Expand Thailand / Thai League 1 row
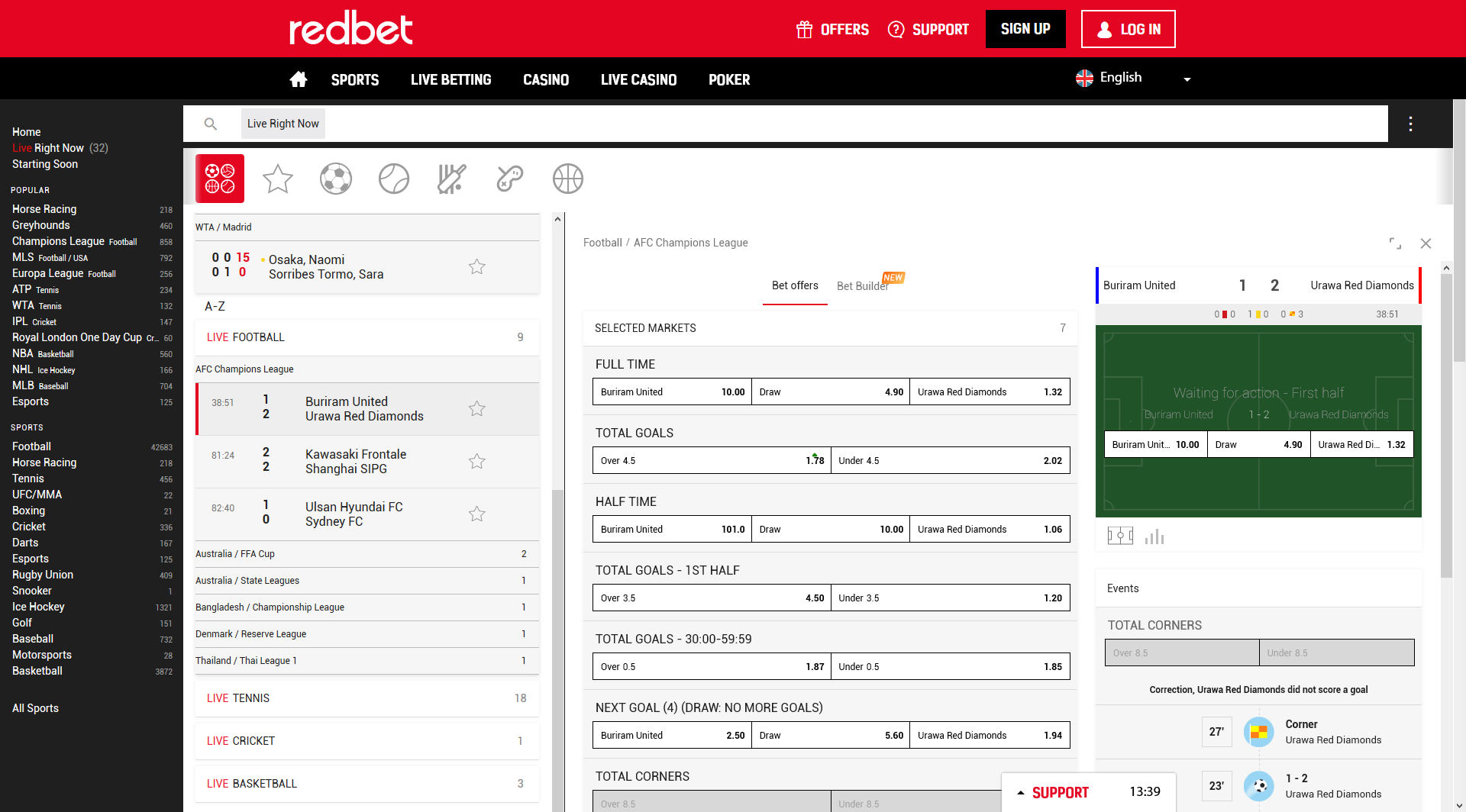1466x812 pixels. click(x=366, y=661)
